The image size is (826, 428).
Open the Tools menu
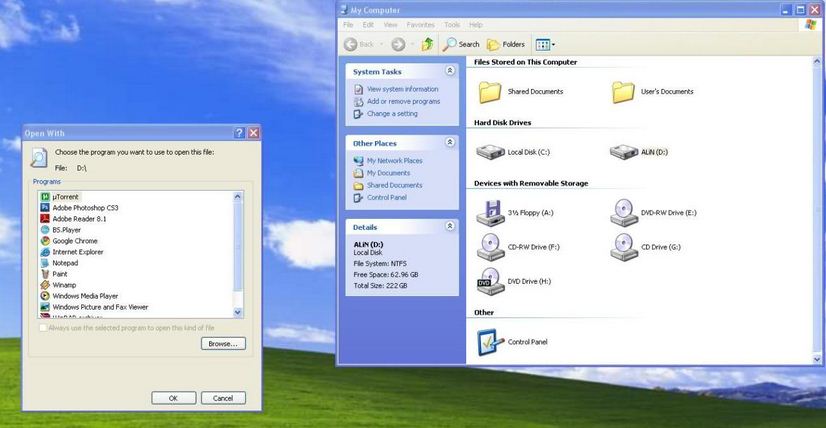452,25
